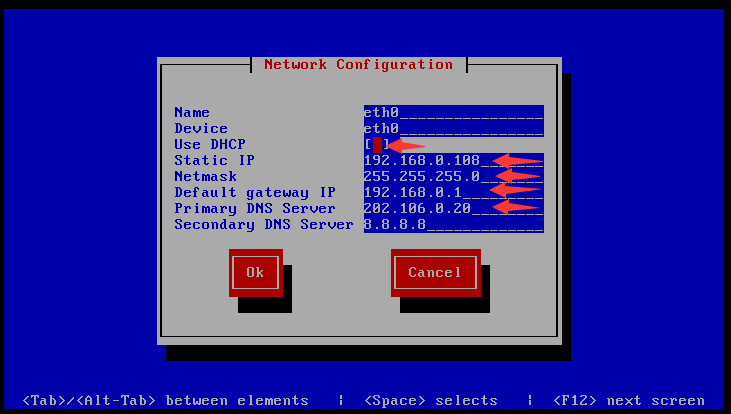The width and height of the screenshot is (731, 414).
Task: Click the Netmask label
Action: [x=206, y=177]
